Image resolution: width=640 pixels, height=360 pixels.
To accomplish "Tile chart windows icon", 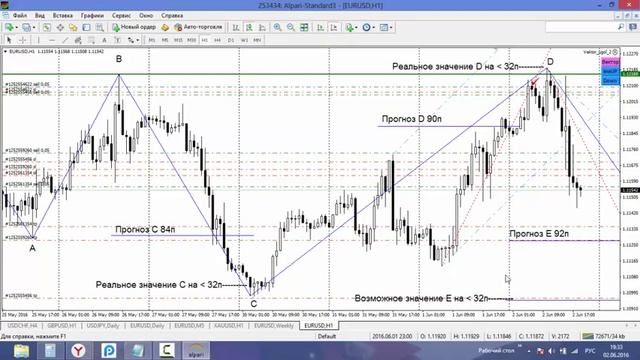I will 304,27.
